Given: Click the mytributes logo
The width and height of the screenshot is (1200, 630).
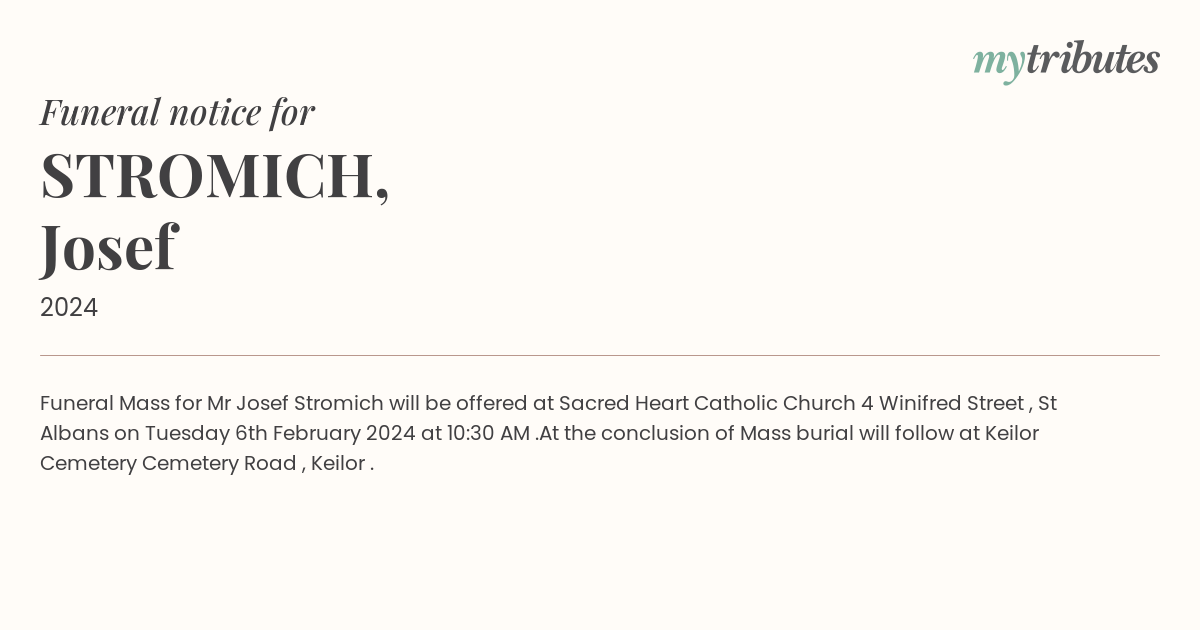Looking at the screenshot, I should pyautogui.click(x=1066, y=61).
